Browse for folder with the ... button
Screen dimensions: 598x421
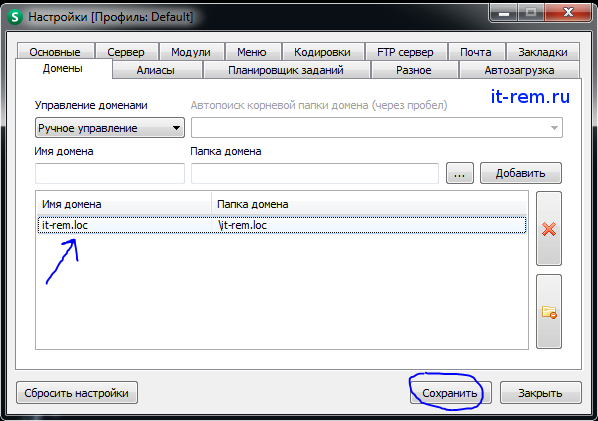pyautogui.click(x=460, y=174)
